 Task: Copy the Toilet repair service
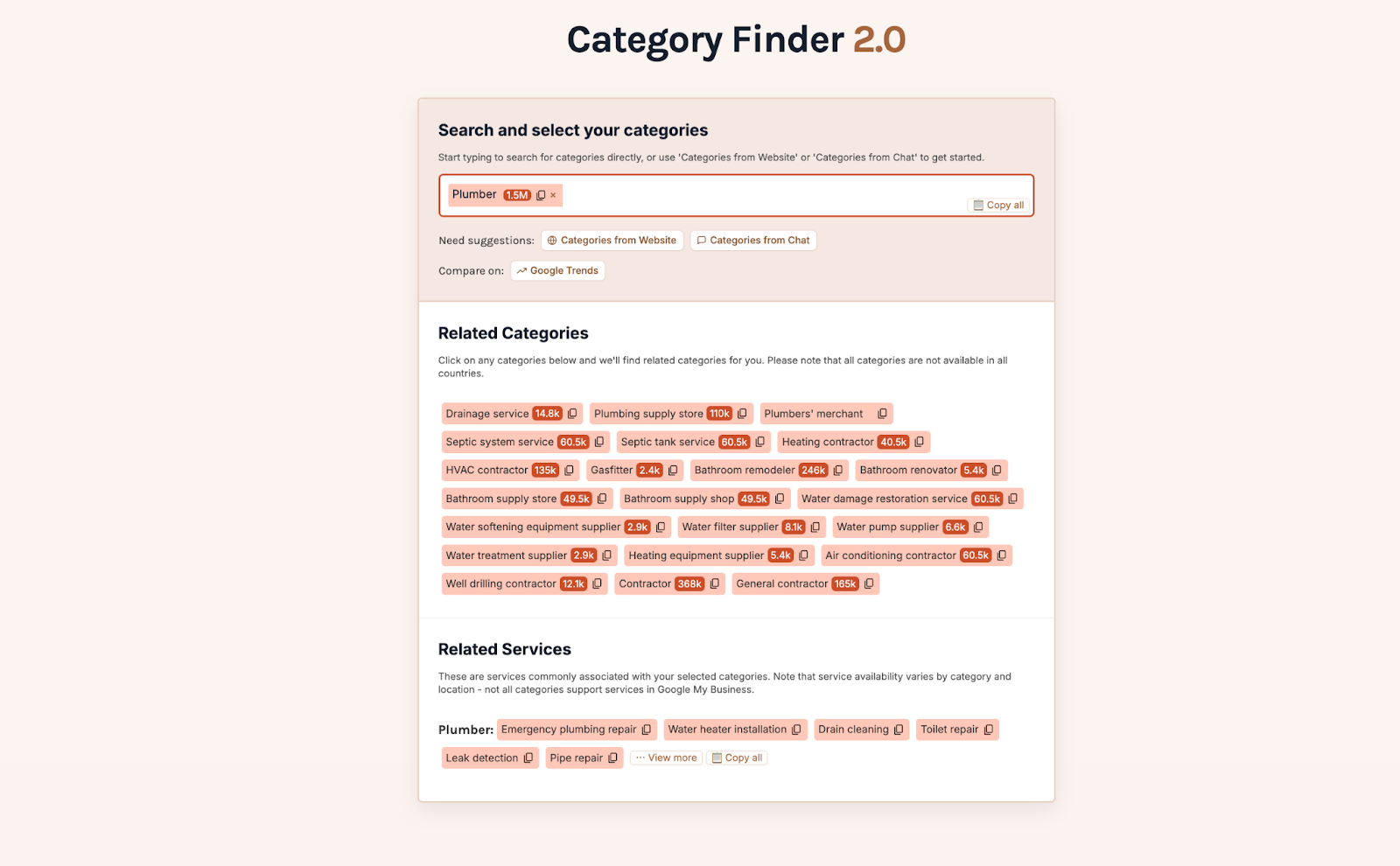pos(988,729)
